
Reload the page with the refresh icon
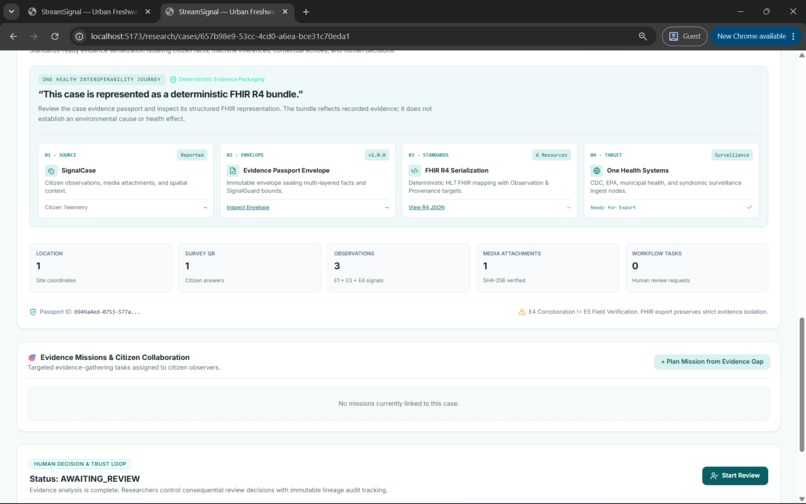(55, 37)
